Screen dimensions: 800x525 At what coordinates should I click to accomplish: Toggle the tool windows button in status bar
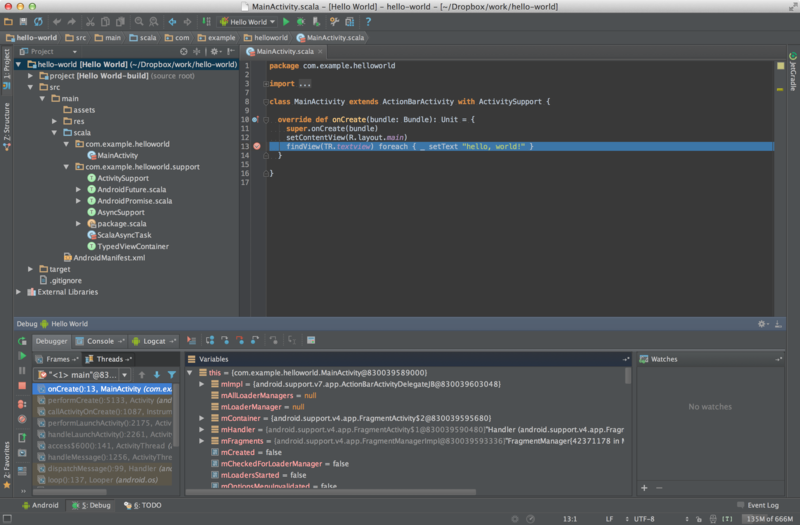7,518
